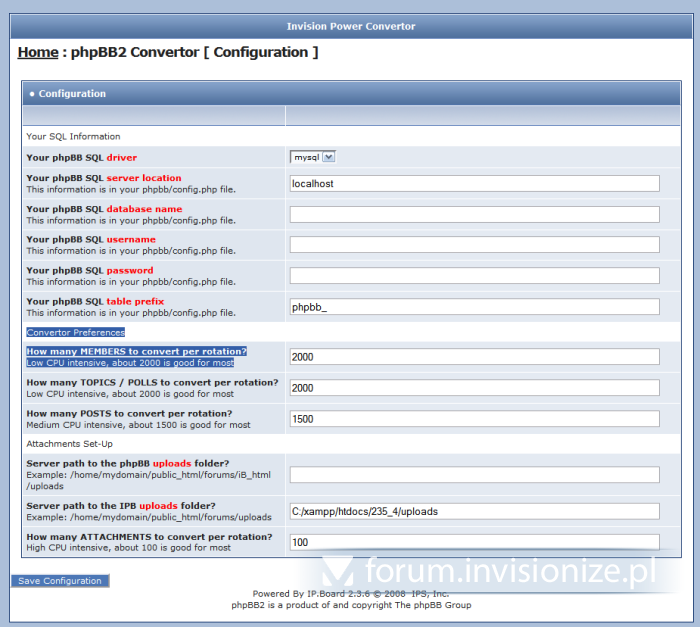700x627 pixels.
Task: Focus the phpBB uploads folder path input
Action: pyautogui.click(x=474, y=474)
